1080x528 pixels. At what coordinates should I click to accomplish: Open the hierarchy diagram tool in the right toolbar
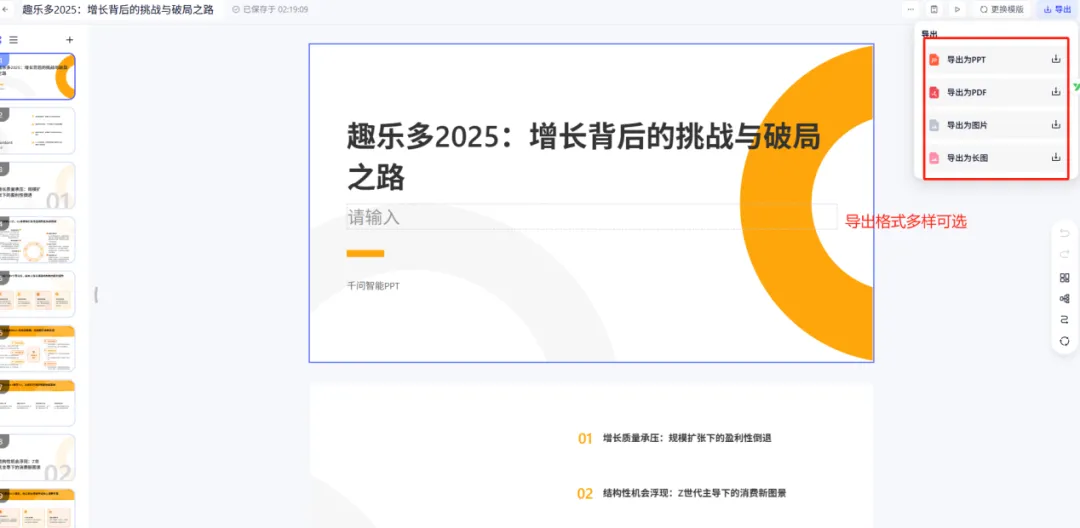click(x=1064, y=299)
